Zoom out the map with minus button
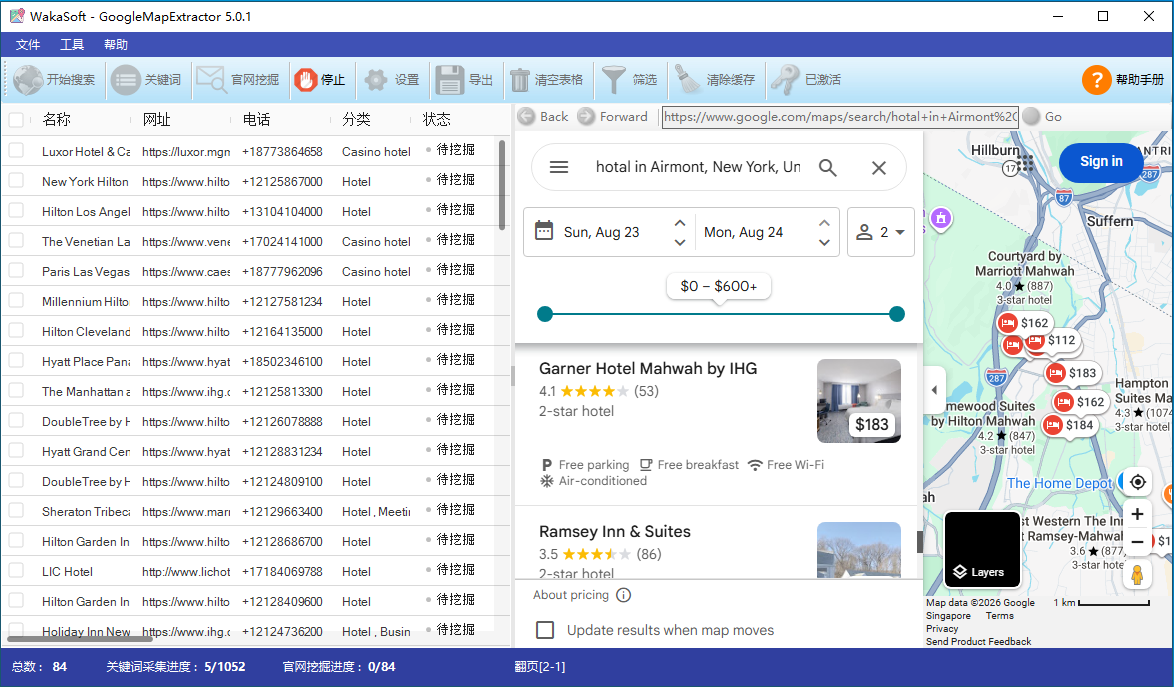 point(1137,542)
